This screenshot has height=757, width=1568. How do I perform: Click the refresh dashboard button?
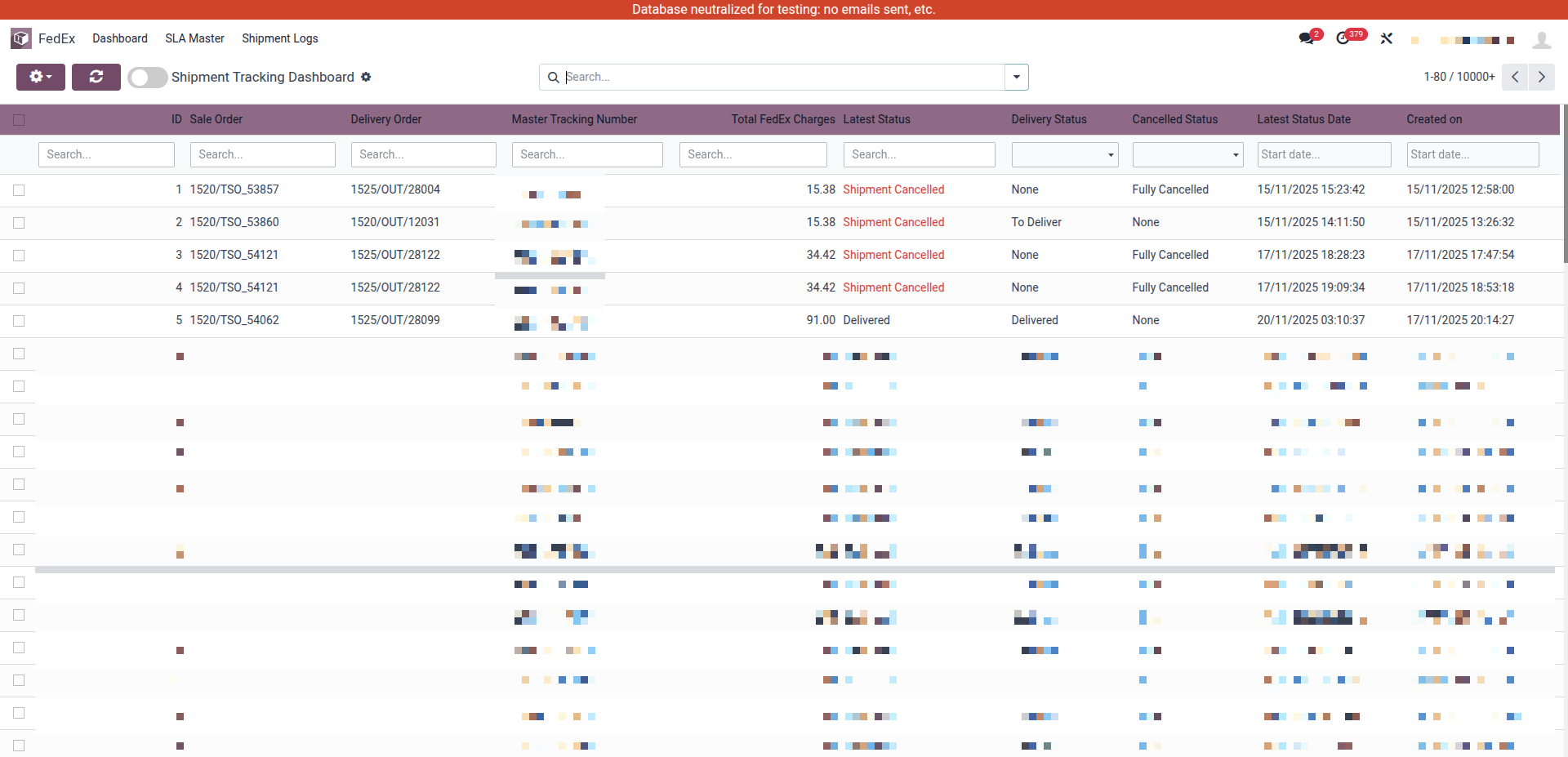coord(96,77)
